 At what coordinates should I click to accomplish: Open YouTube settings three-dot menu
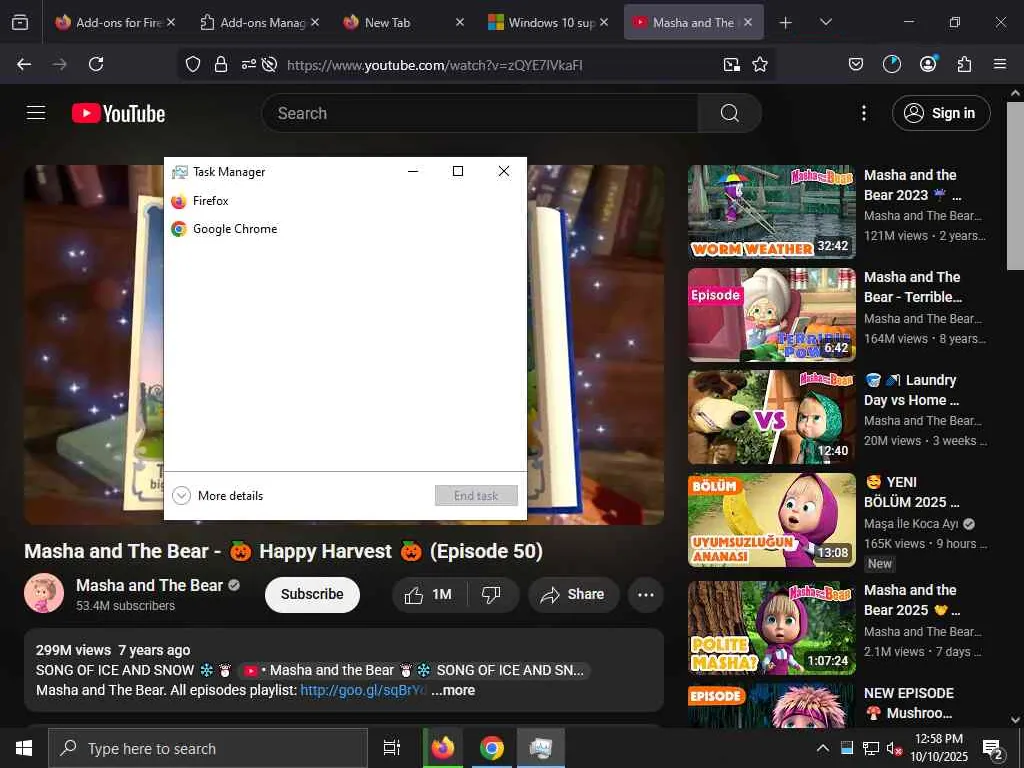click(863, 113)
